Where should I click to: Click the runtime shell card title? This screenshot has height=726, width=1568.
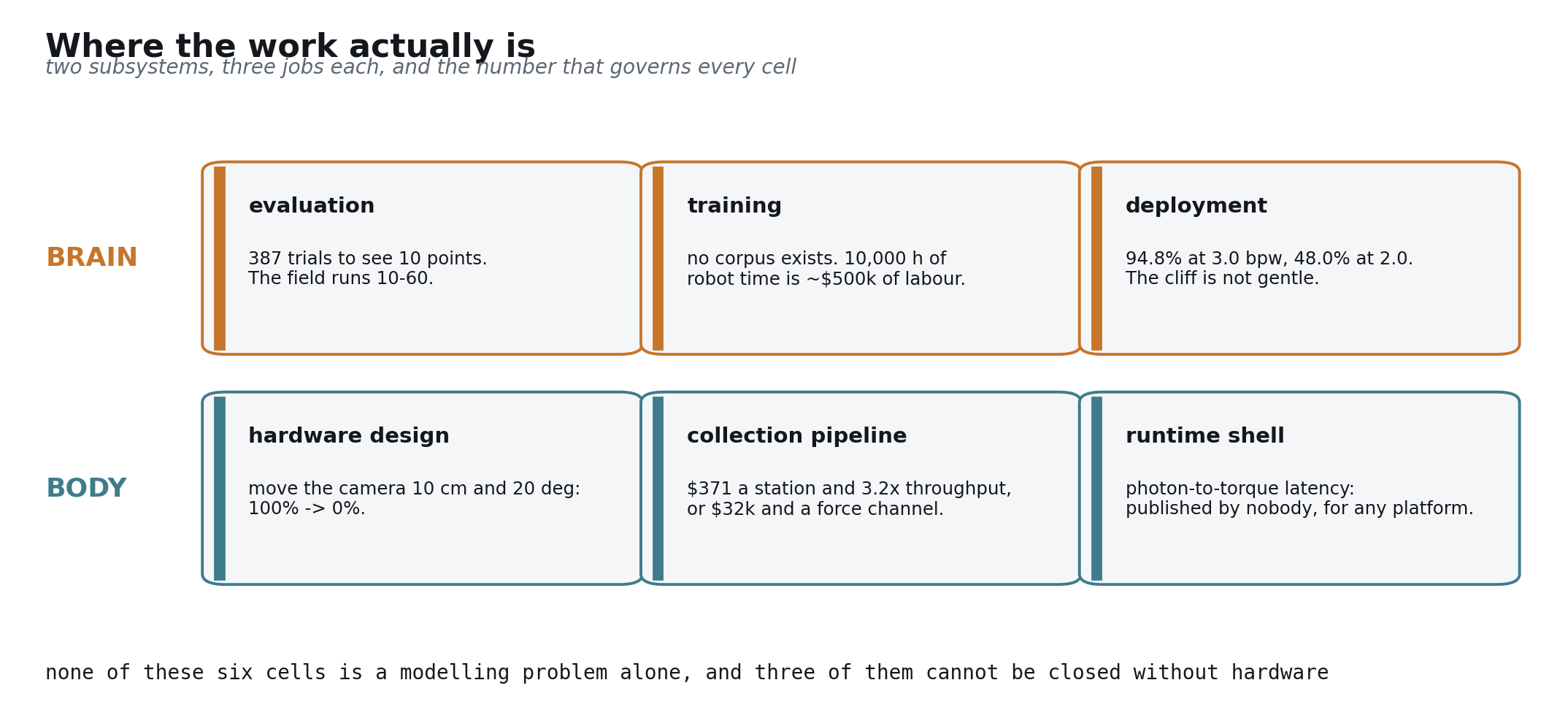(x=1204, y=437)
